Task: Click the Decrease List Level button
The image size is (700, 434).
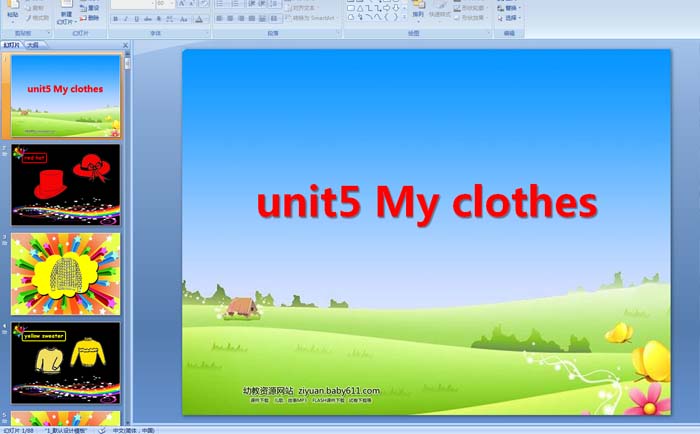Action: (x=252, y=4)
